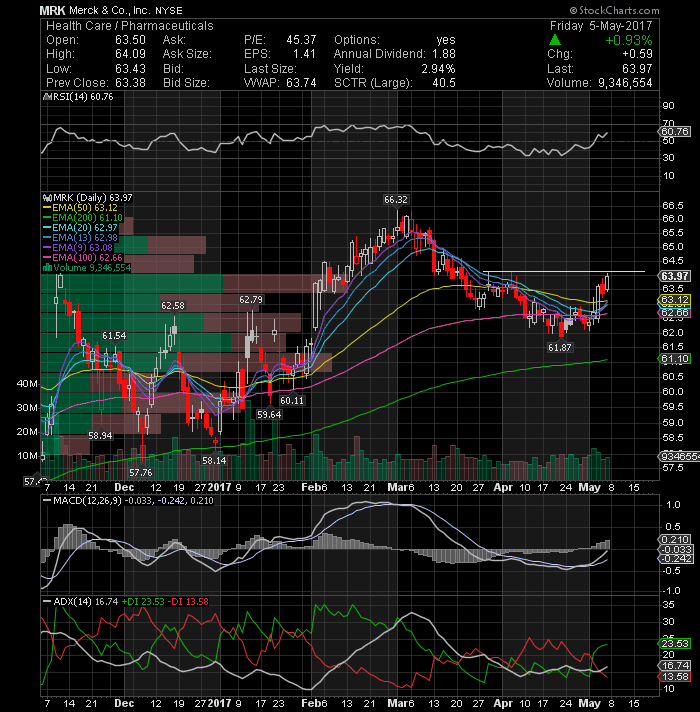This screenshot has width=700, height=712.
Task: Click the 9346554 volume tag on axis
Action: 679,456
